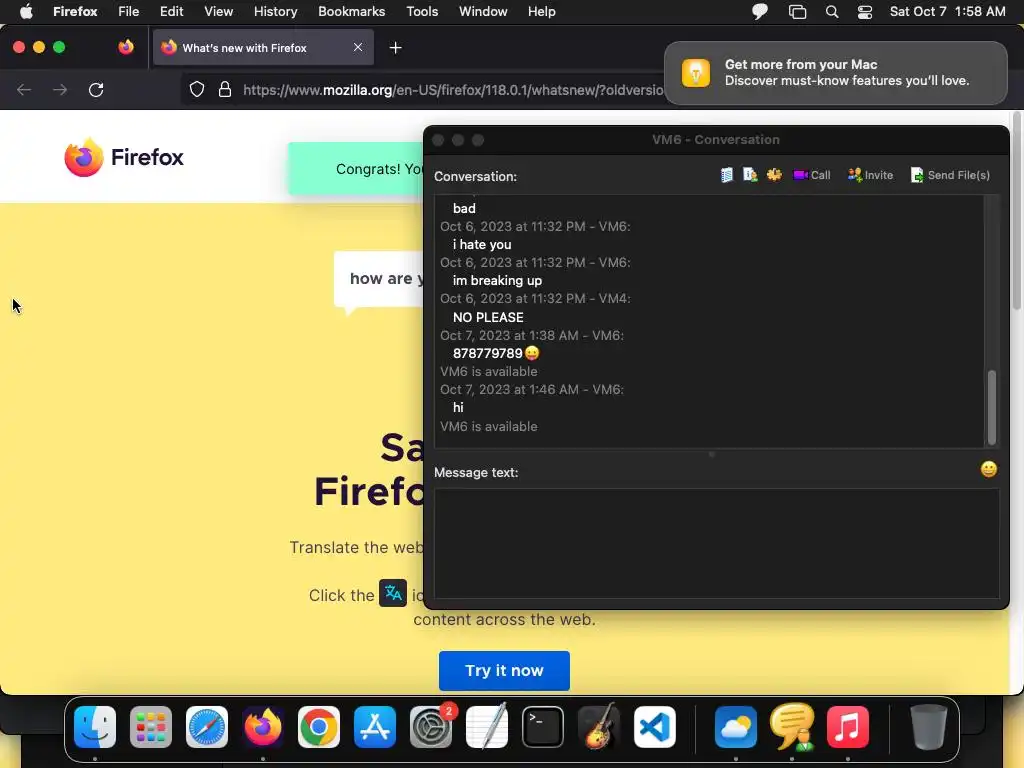Open the Window menu
Screen dimensions: 1024x768
coord(483,12)
